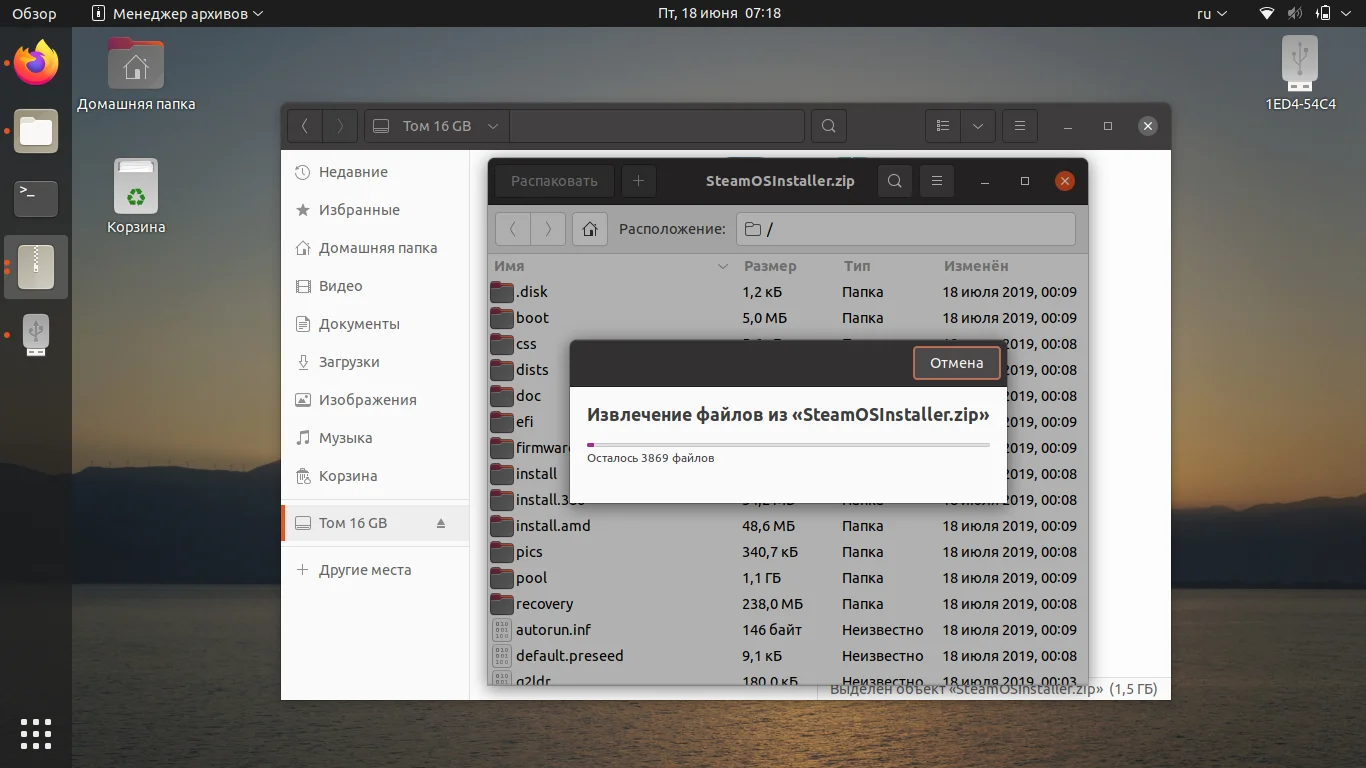The image size is (1366, 768).
Task: Go to archive home location
Action: 590,229
